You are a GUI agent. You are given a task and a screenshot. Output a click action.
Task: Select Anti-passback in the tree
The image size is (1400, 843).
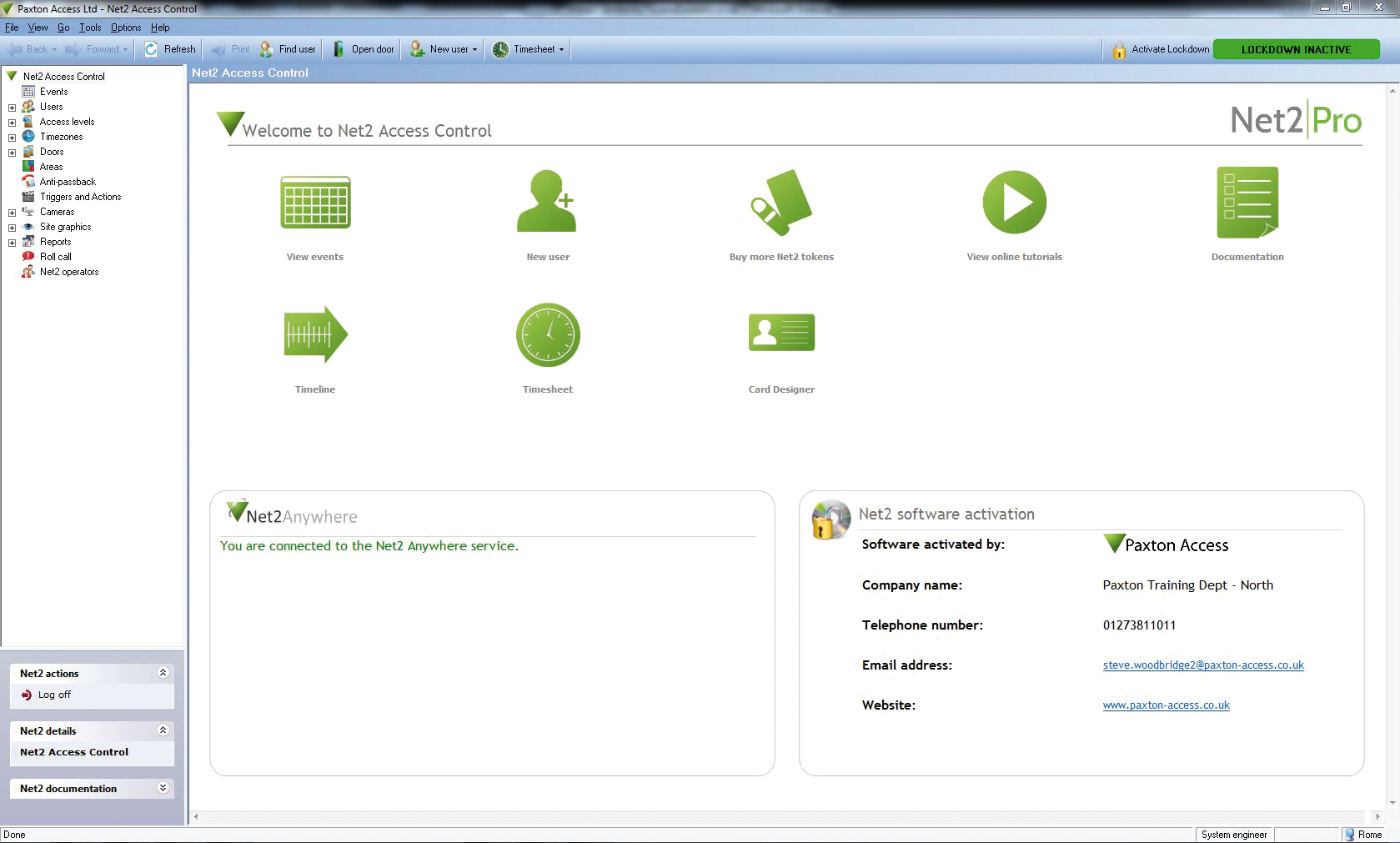click(68, 182)
